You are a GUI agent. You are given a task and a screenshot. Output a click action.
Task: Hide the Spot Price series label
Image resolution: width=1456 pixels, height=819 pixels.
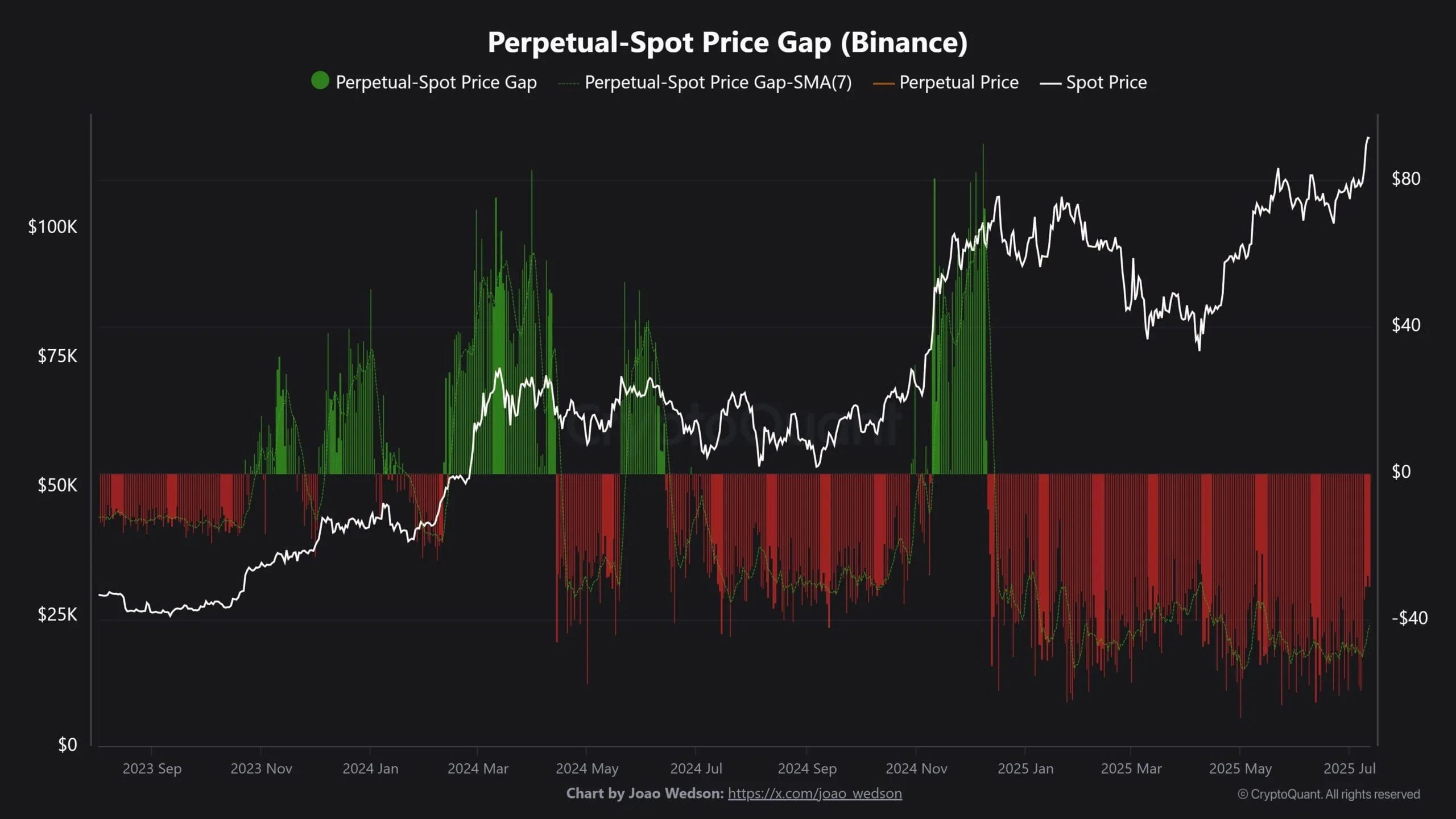point(1106,82)
